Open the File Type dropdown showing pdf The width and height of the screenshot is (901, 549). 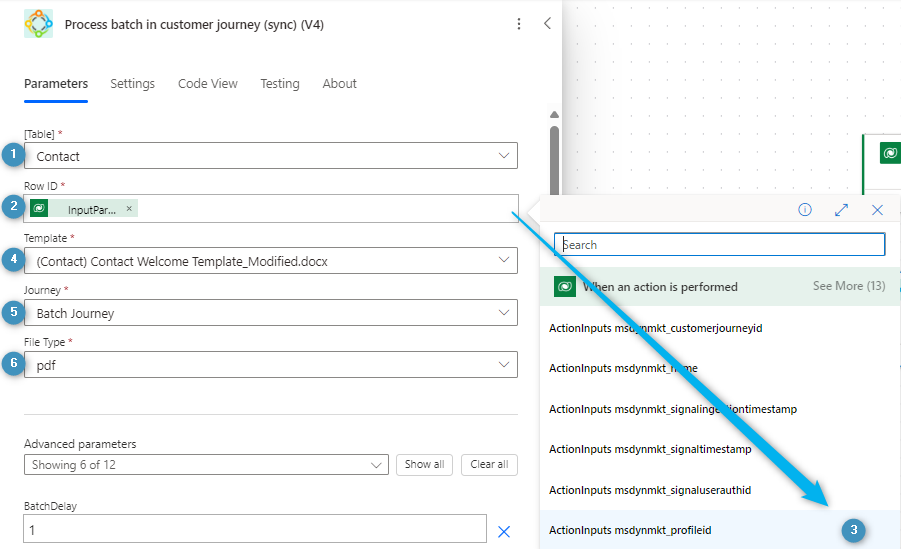(x=271, y=364)
